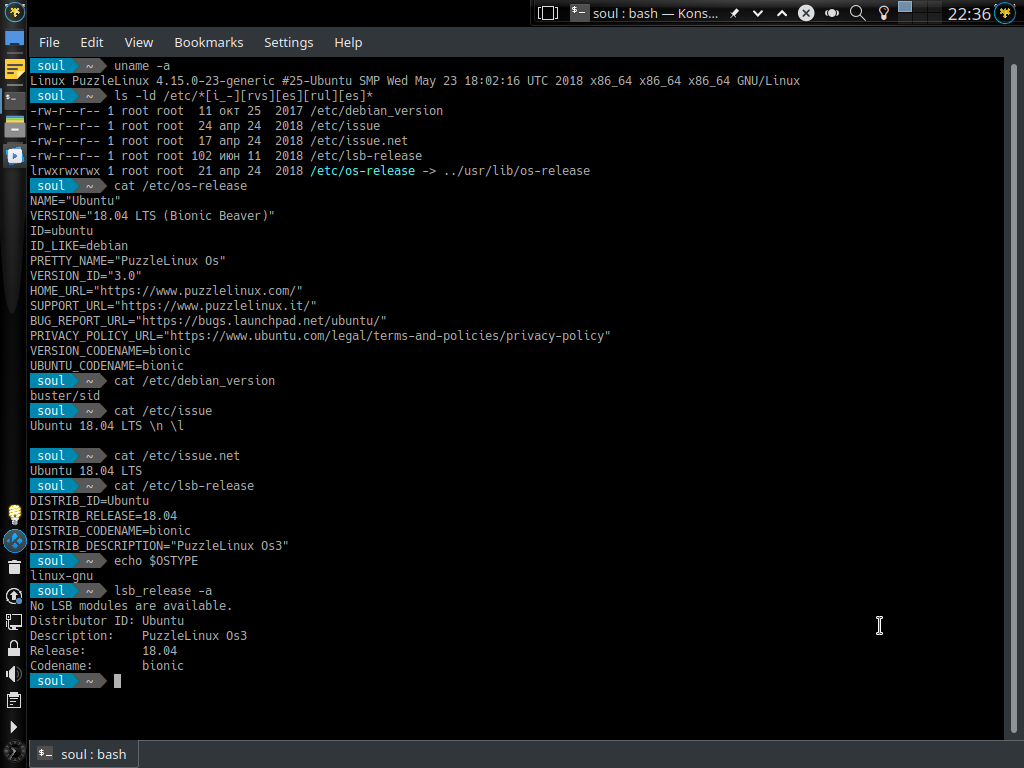Screen dimensions: 1024x768
Task: Open the yellow sticky notes app
Action: pos(14,69)
